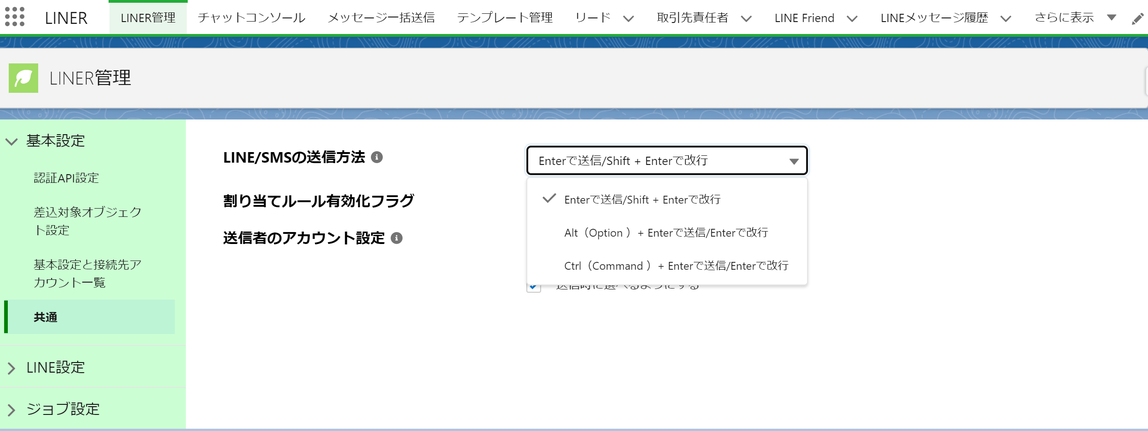Select Enterで送信/Shift + Enterで改行 option

coord(667,199)
